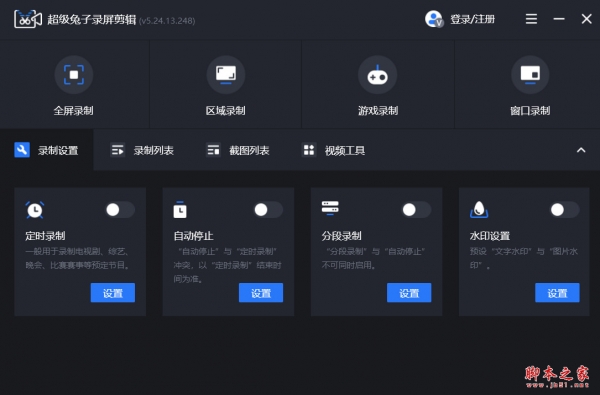Click the 定时录制 card title

(x=45, y=236)
